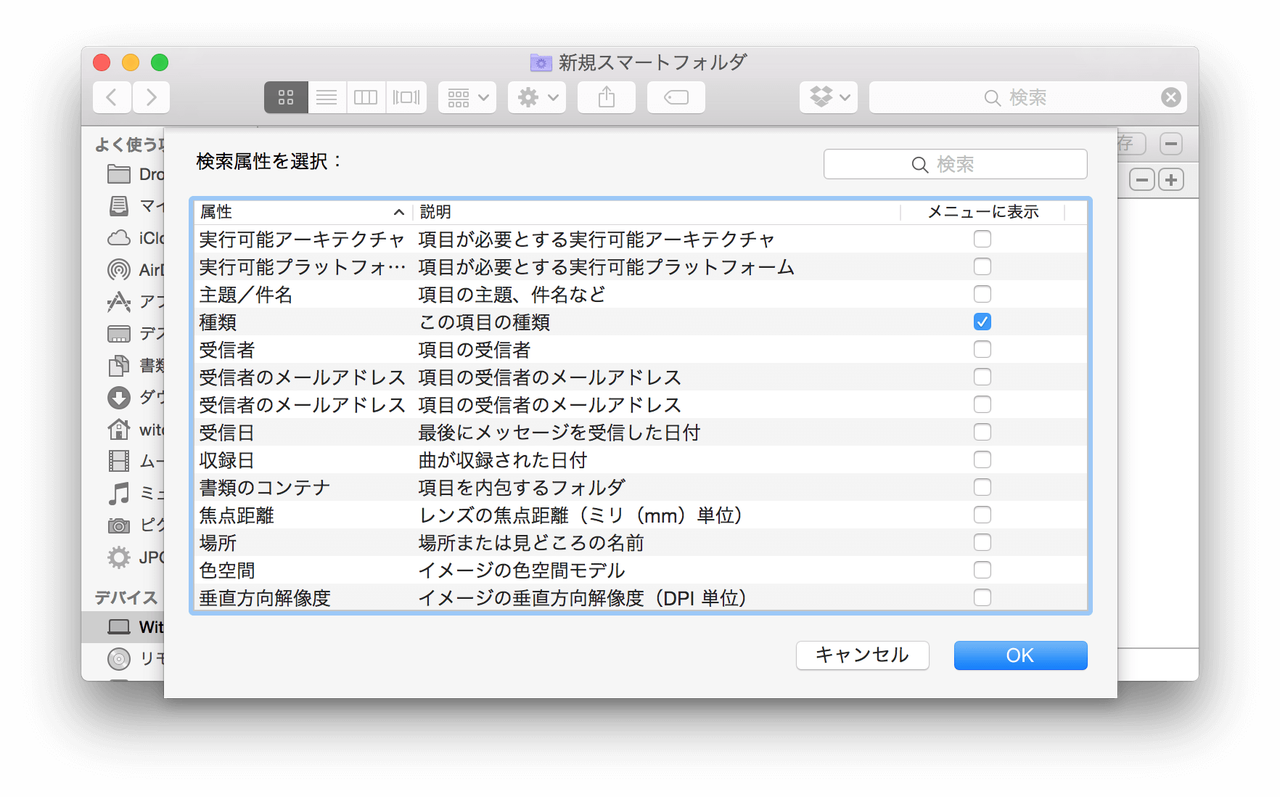The image size is (1280, 797).
Task: Switch Finder to list view
Action: [x=326, y=97]
